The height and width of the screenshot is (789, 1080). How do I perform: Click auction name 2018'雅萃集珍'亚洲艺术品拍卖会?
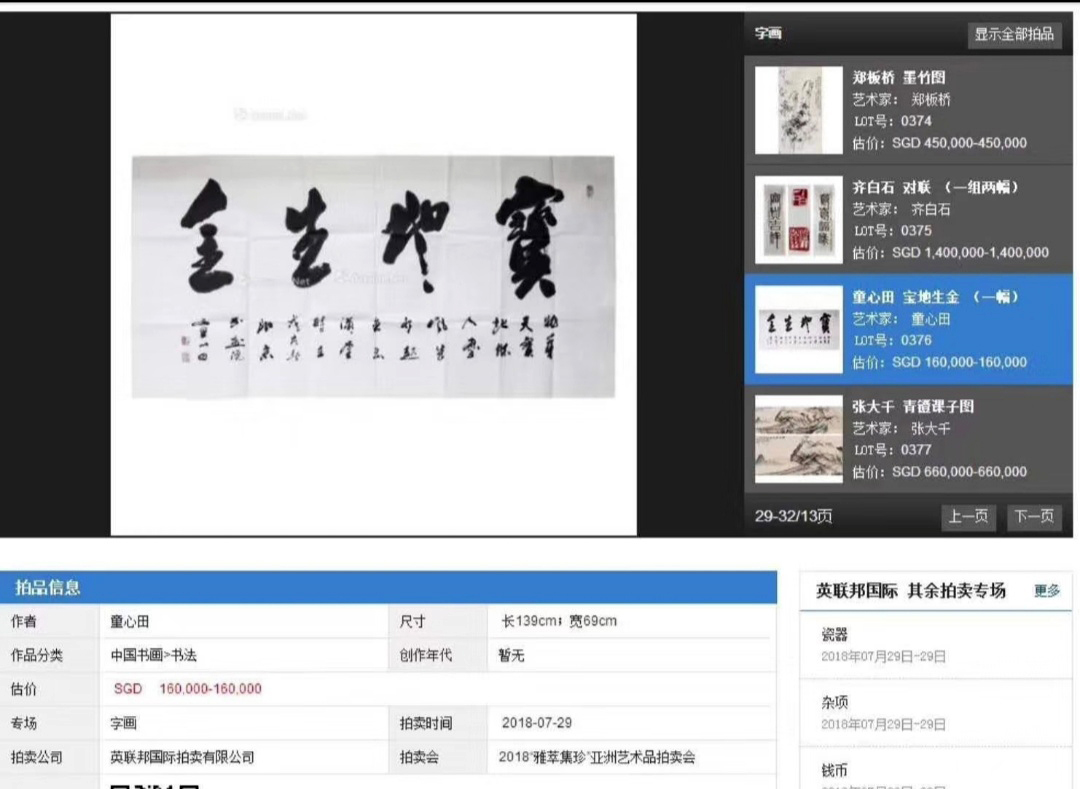click(x=596, y=757)
